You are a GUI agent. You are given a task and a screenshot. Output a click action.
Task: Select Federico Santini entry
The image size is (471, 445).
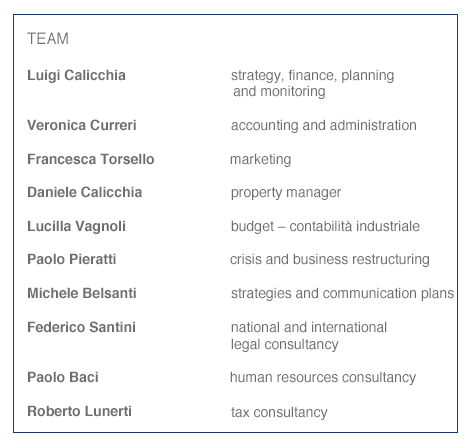click(x=81, y=327)
